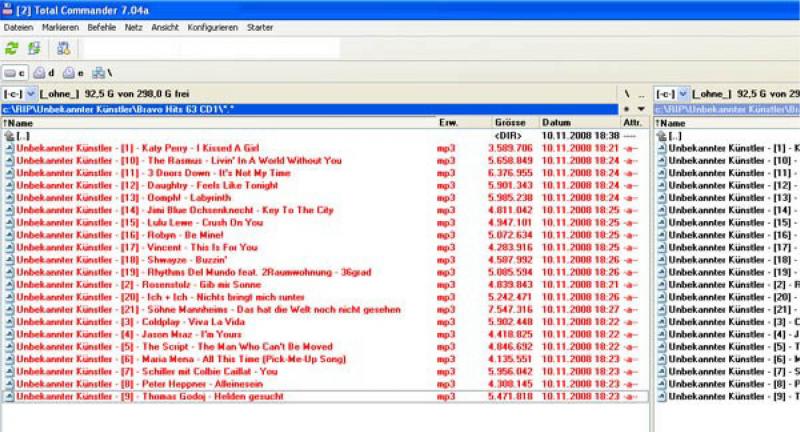Click right panel parent directory [..] entry

coord(728,136)
